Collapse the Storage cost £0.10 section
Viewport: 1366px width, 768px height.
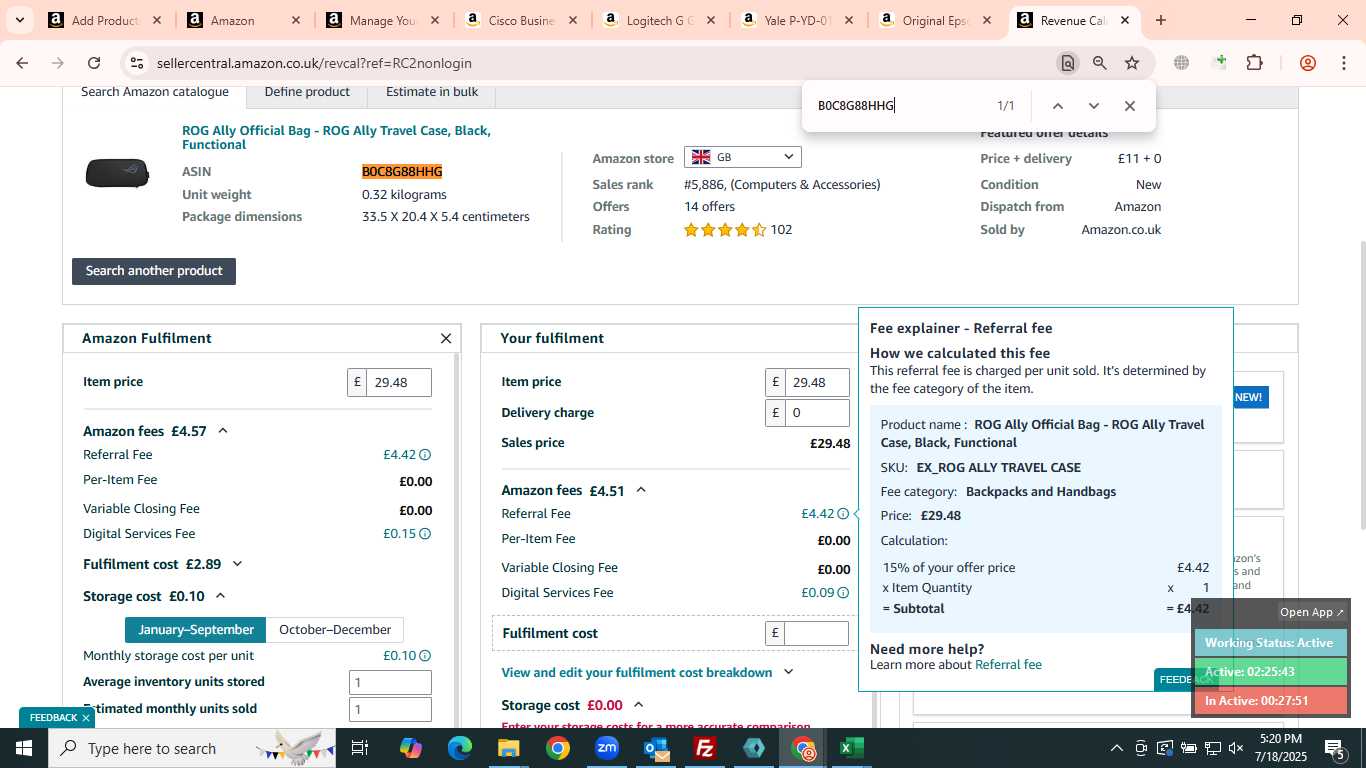tap(221, 596)
